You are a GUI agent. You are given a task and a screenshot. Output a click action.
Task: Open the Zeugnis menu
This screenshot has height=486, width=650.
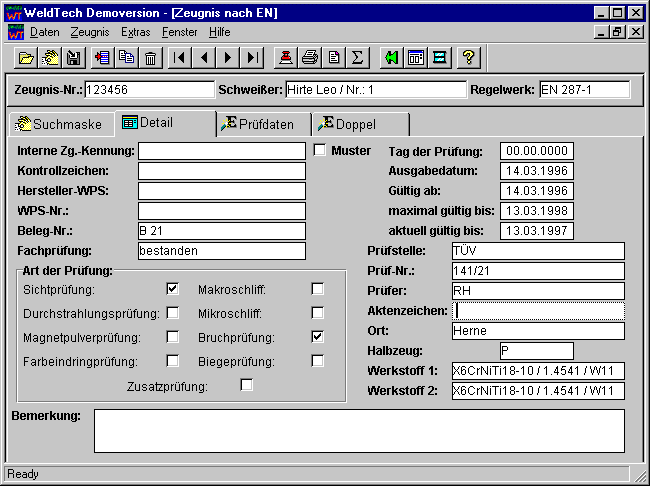click(89, 32)
